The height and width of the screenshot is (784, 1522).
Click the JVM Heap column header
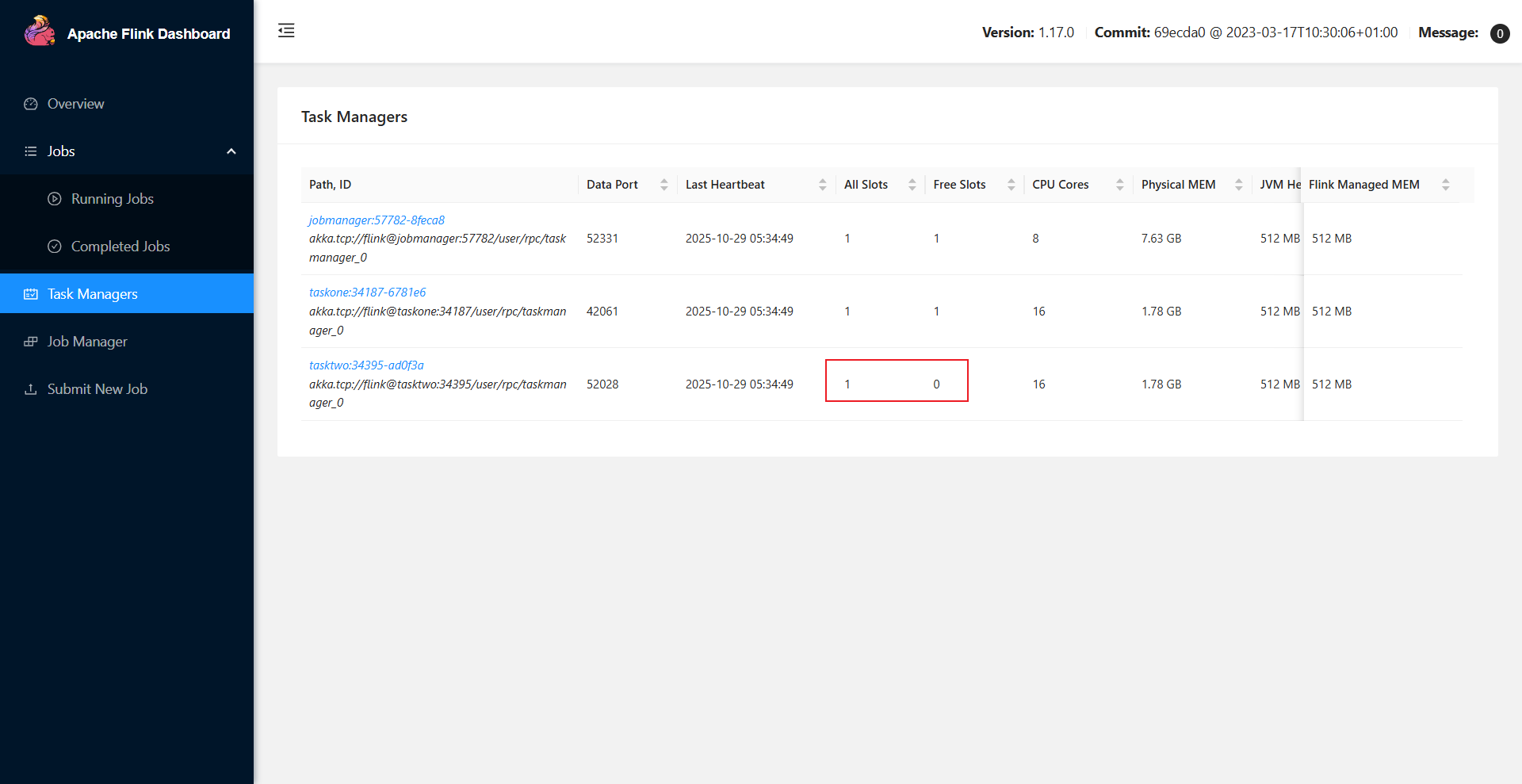click(1279, 185)
